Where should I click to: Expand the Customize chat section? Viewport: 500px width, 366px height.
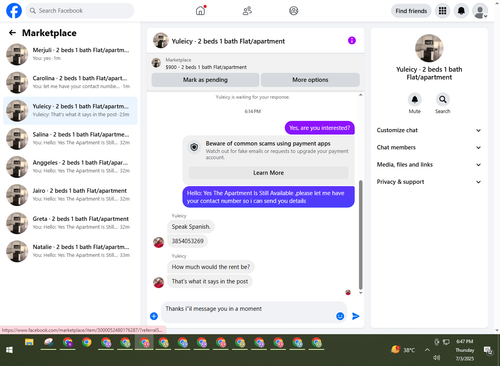point(429,130)
